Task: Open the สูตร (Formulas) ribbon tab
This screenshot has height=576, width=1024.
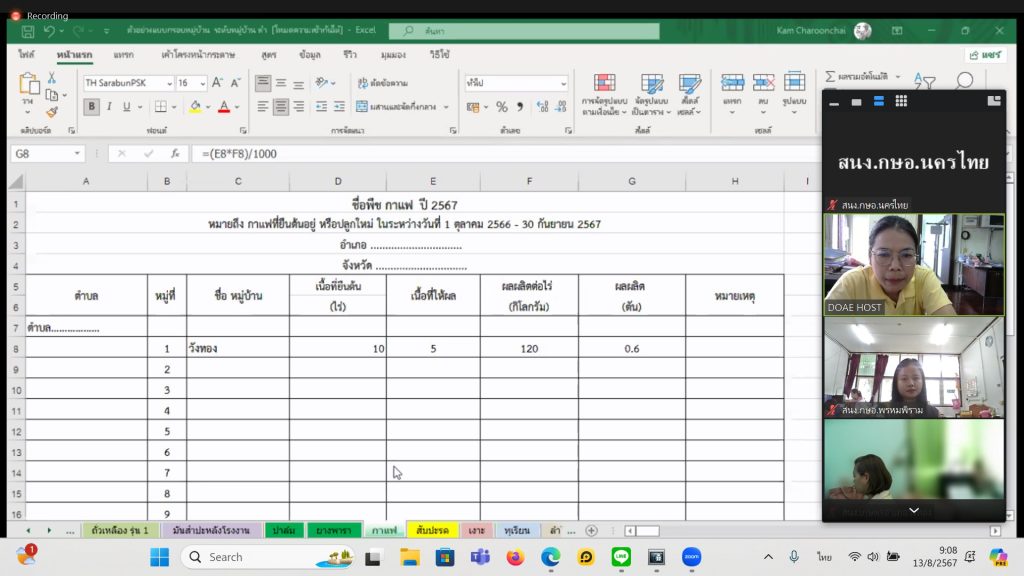Action: coord(268,54)
